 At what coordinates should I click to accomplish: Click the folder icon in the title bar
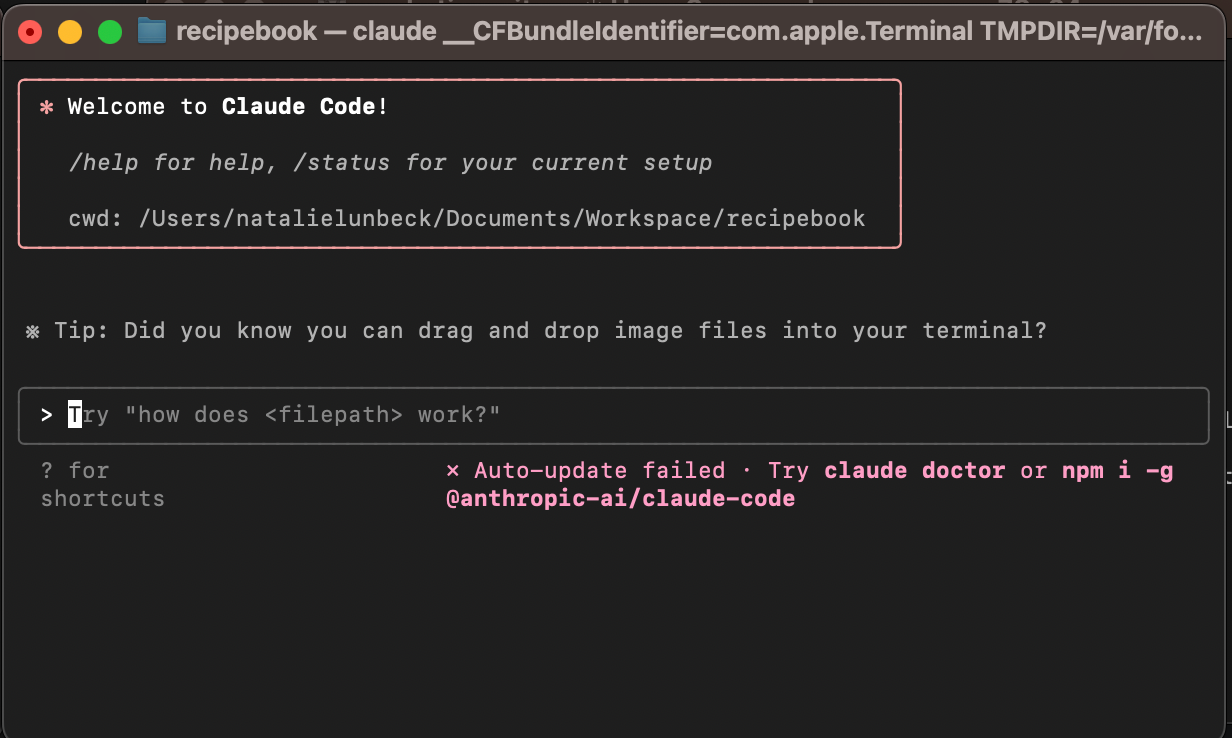pyautogui.click(x=151, y=31)
